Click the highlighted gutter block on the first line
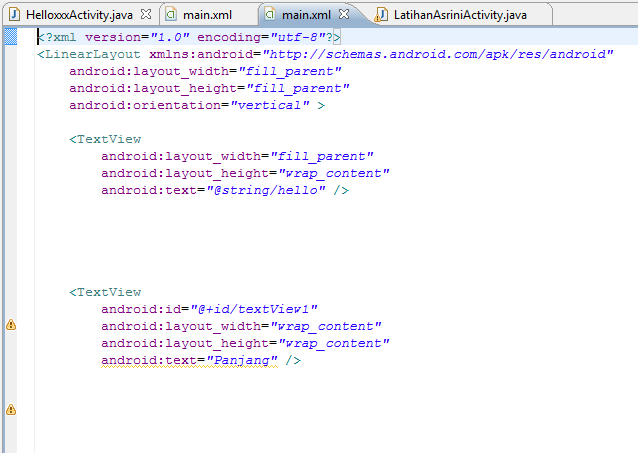The height and width of the screenshot is (453, 638). tap(11, 37)
